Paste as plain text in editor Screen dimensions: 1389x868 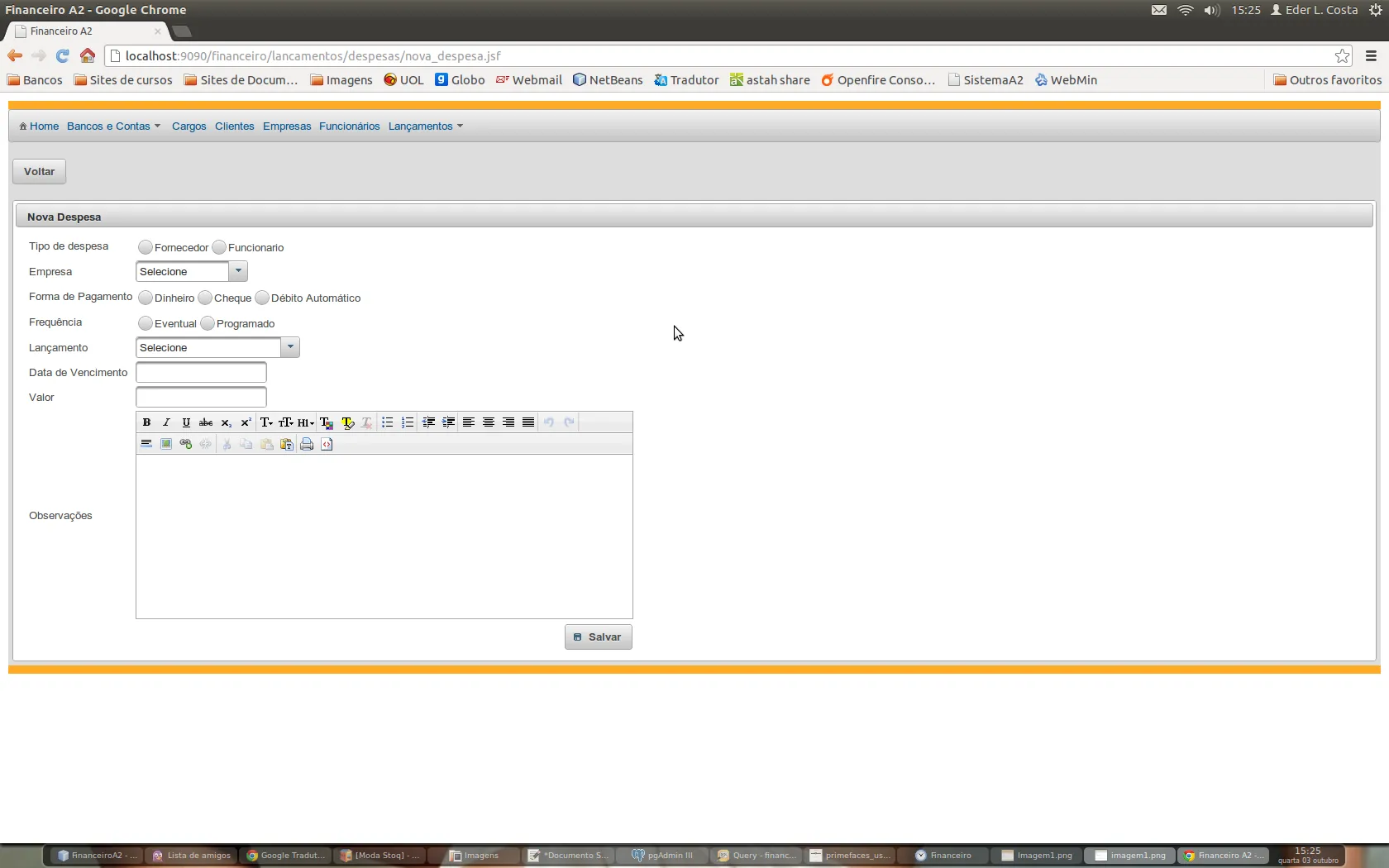(x=287, y=444)
